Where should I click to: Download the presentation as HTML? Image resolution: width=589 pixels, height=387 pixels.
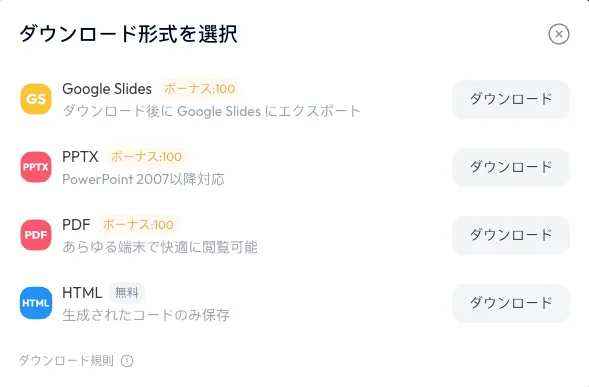(511, 303)
